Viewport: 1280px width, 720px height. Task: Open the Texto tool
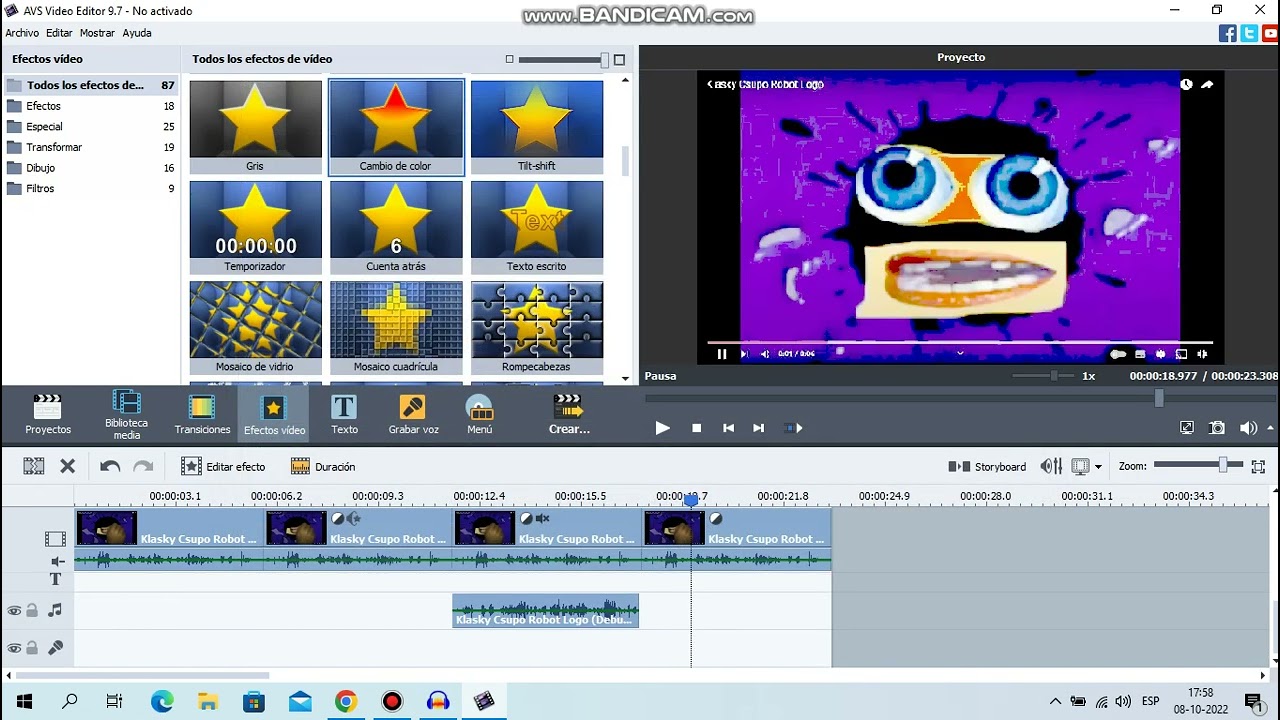coord(344,414)
